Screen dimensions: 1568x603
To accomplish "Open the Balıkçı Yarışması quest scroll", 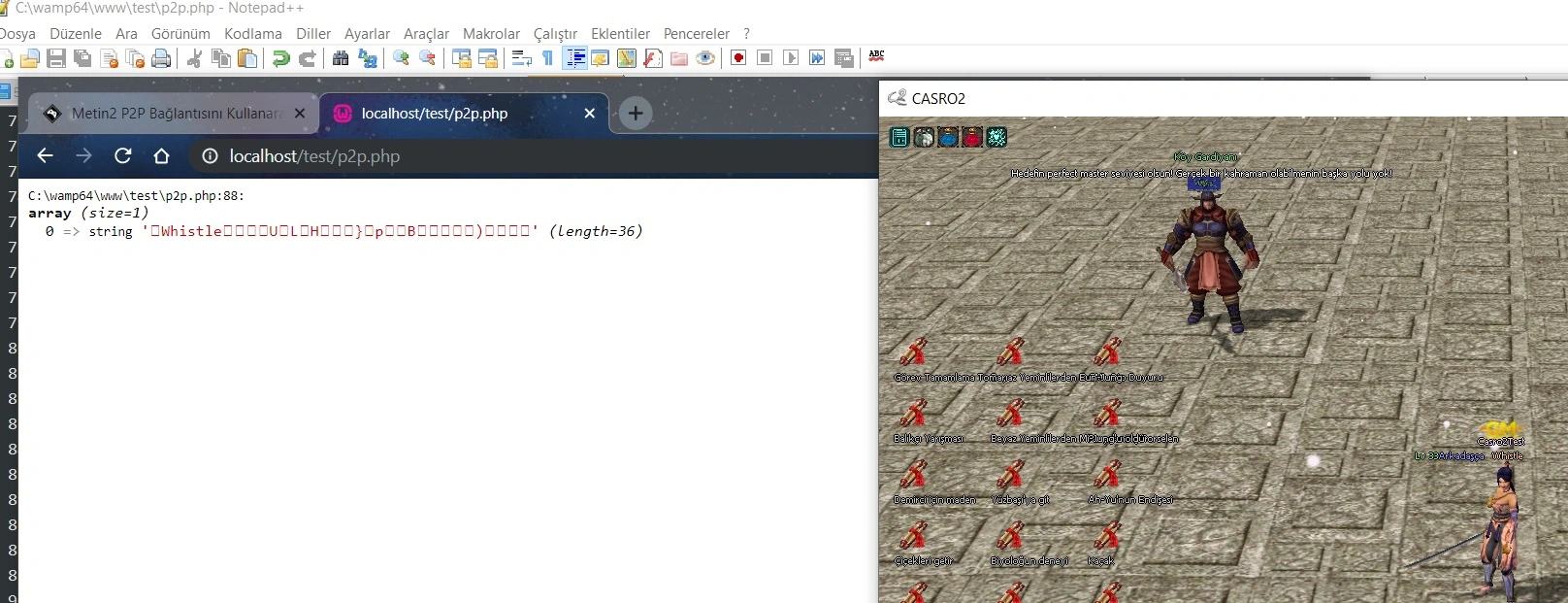I will click(912, 413).
